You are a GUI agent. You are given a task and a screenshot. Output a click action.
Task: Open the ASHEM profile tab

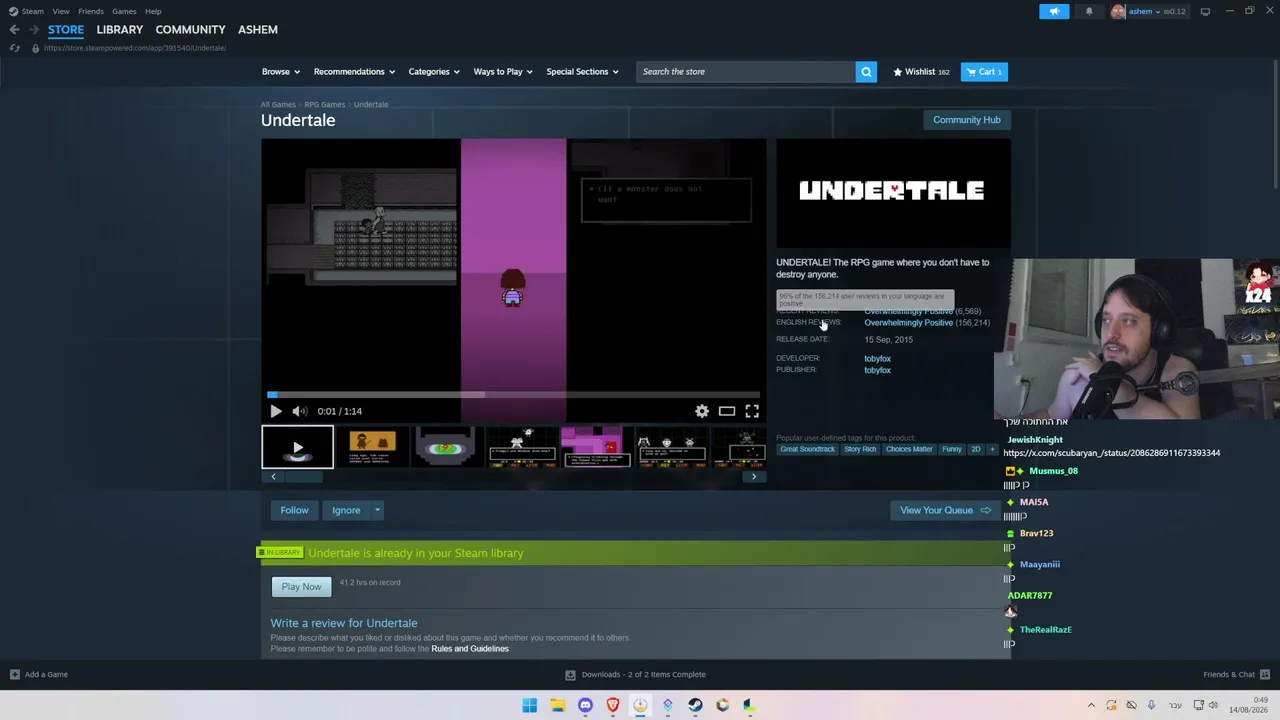click(x=258, y=30)
